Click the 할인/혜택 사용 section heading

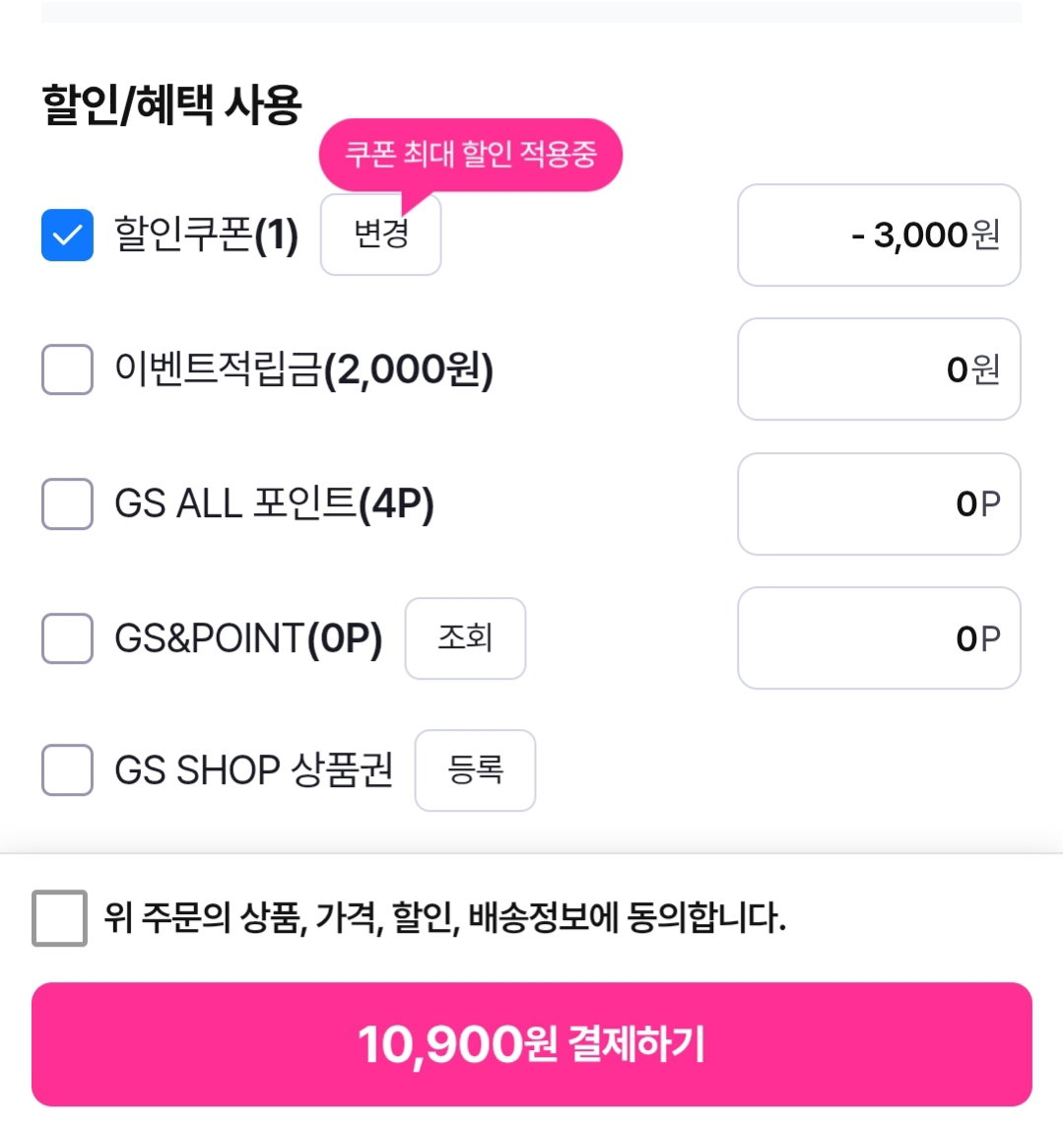pyautogui.click(x=171, y=104)
